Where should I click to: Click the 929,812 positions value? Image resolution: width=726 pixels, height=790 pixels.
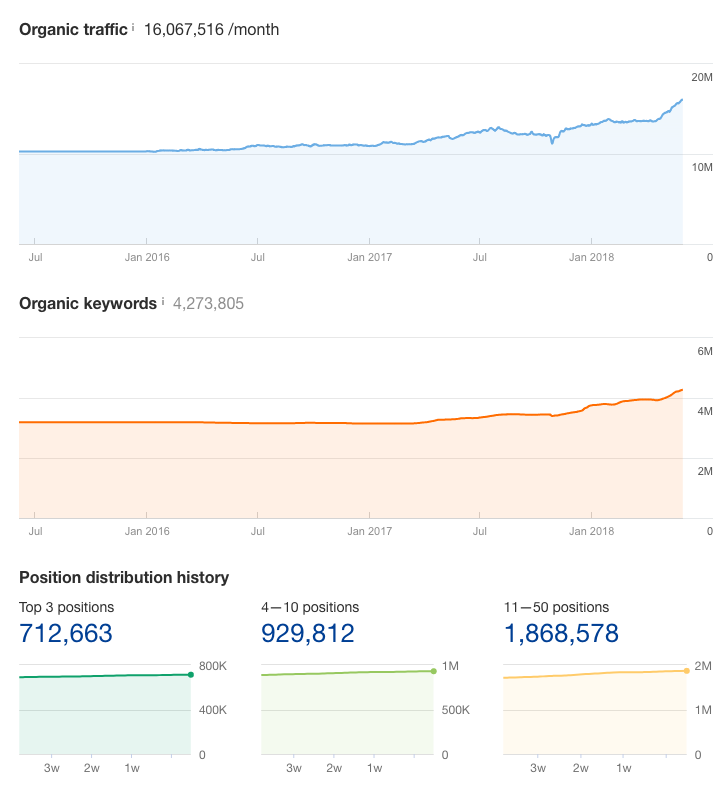[308, 633]
